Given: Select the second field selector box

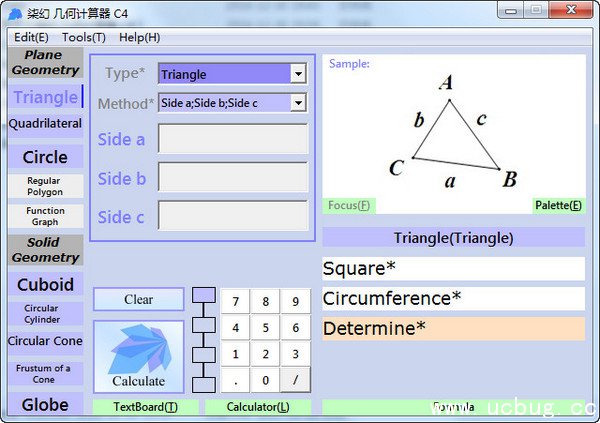Looking at the screenshot, I should click(x=204, y=325).
